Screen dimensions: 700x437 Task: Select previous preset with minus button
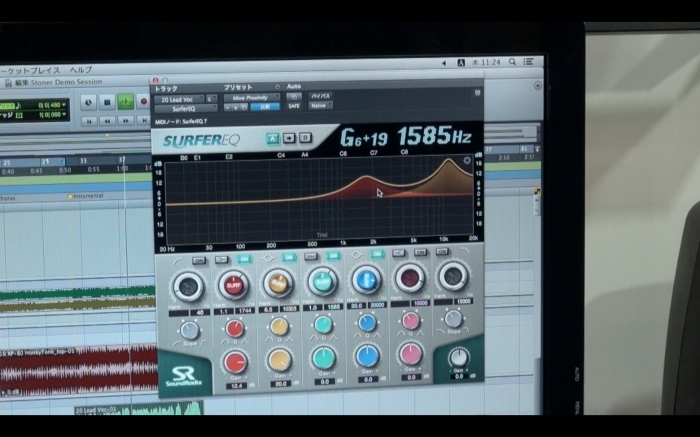coord(228,108)
